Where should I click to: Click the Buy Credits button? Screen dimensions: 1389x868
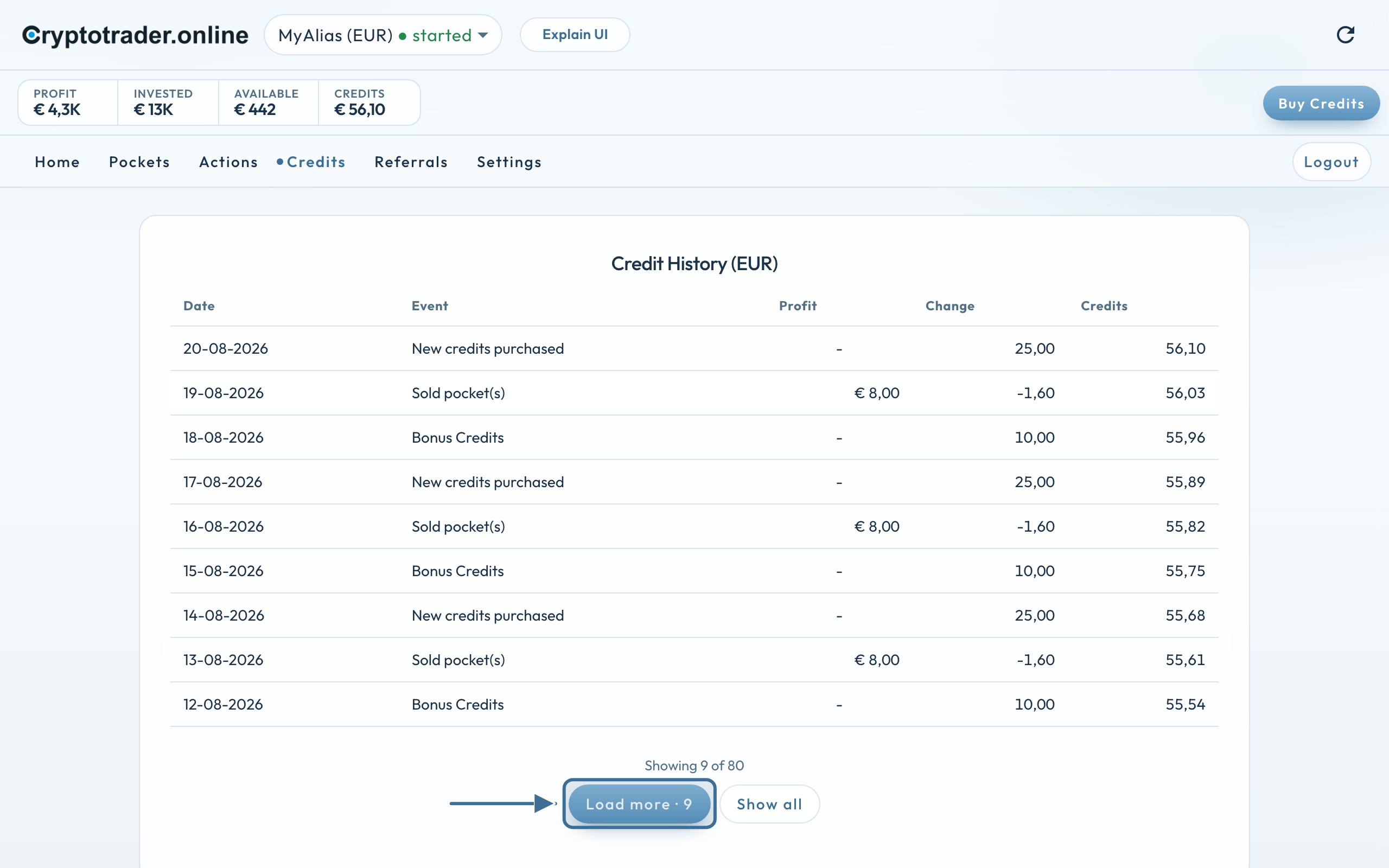point(1321,103)
